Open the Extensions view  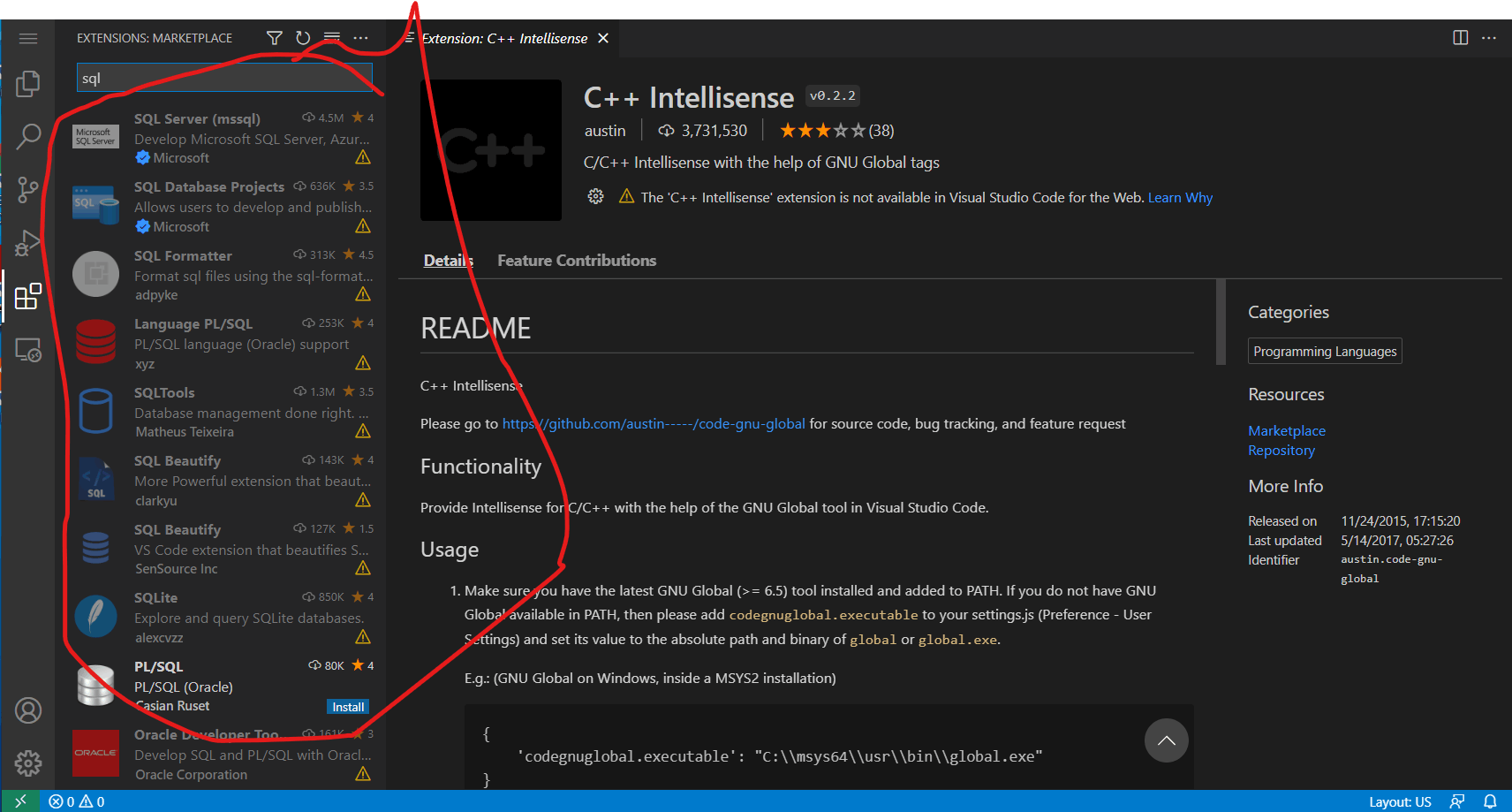coord(28,296)
